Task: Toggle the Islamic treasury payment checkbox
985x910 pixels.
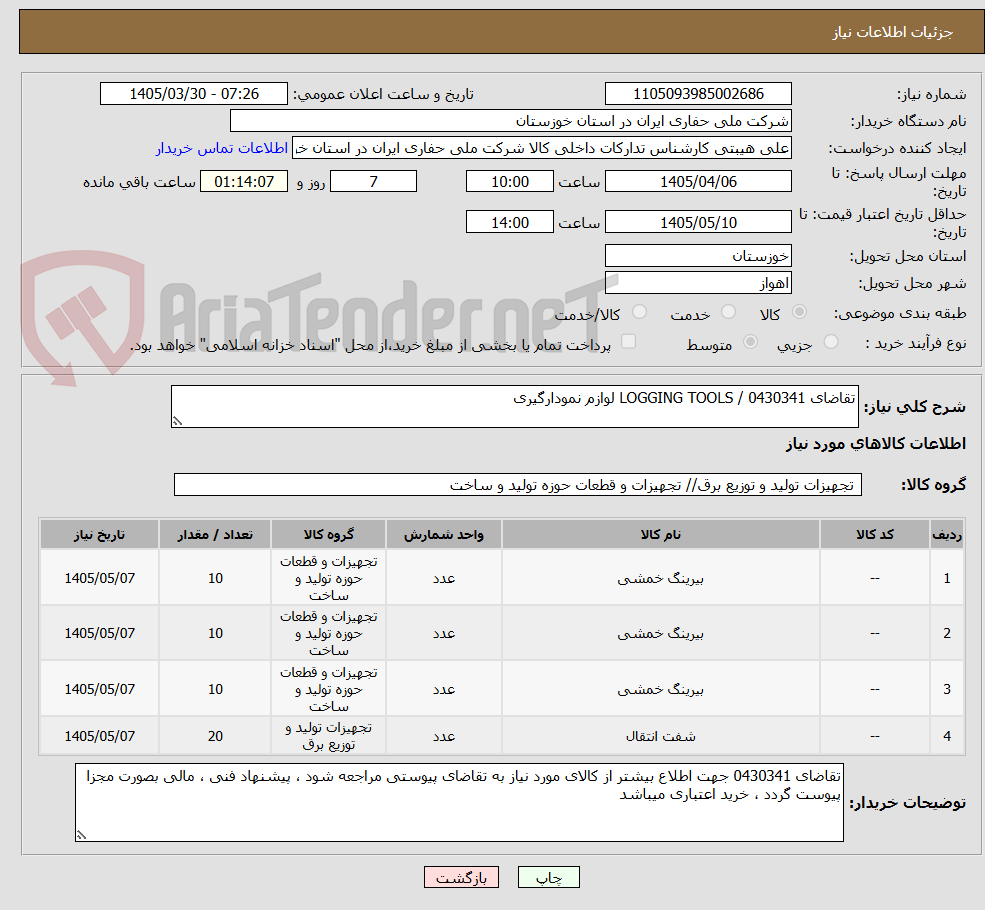Action: [x=628, y=342]
